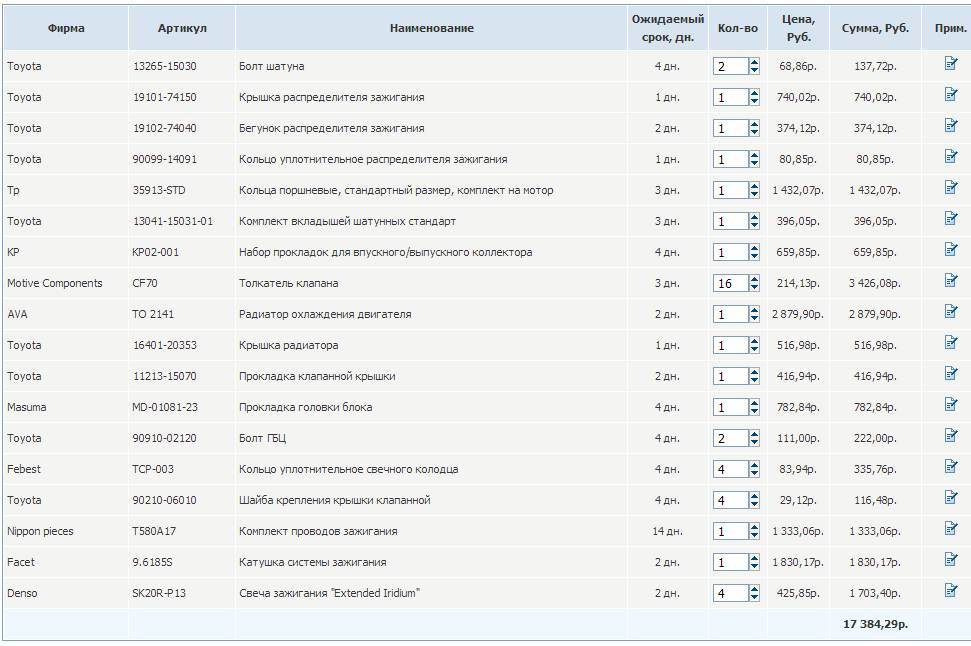Increase quantity for Болт шатуна
This screenshot has width=971, height=646.
(x=754, y=62)
